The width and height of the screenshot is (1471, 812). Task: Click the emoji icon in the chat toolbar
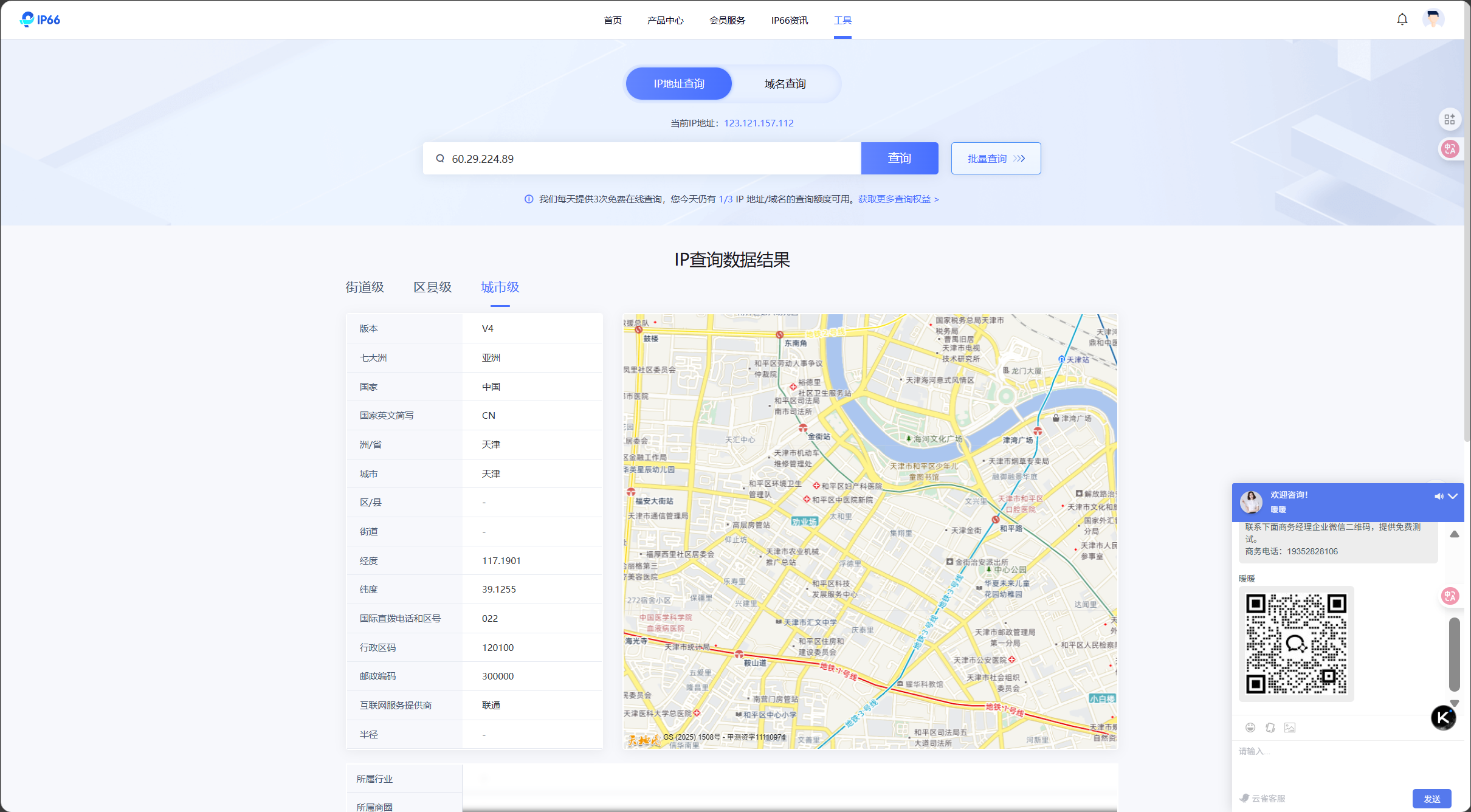click(1250, 728)
